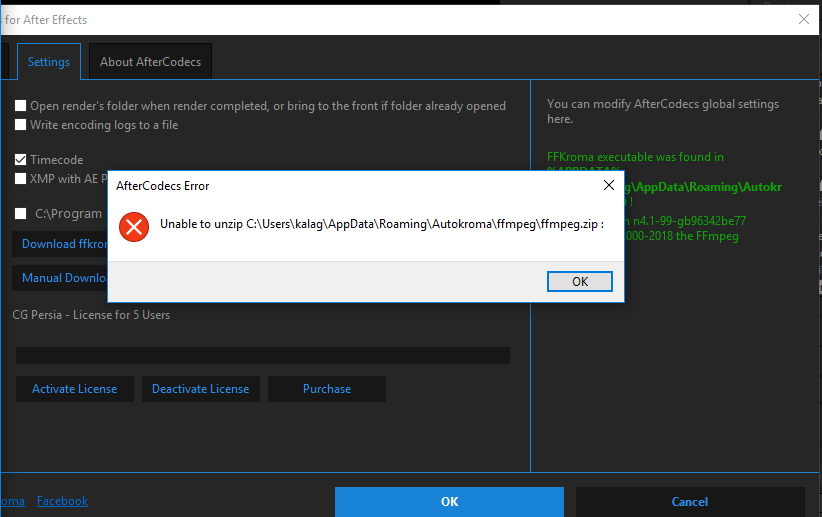
Task: Confirm settings with the blue OK button
Action: [x=449, y=502]
